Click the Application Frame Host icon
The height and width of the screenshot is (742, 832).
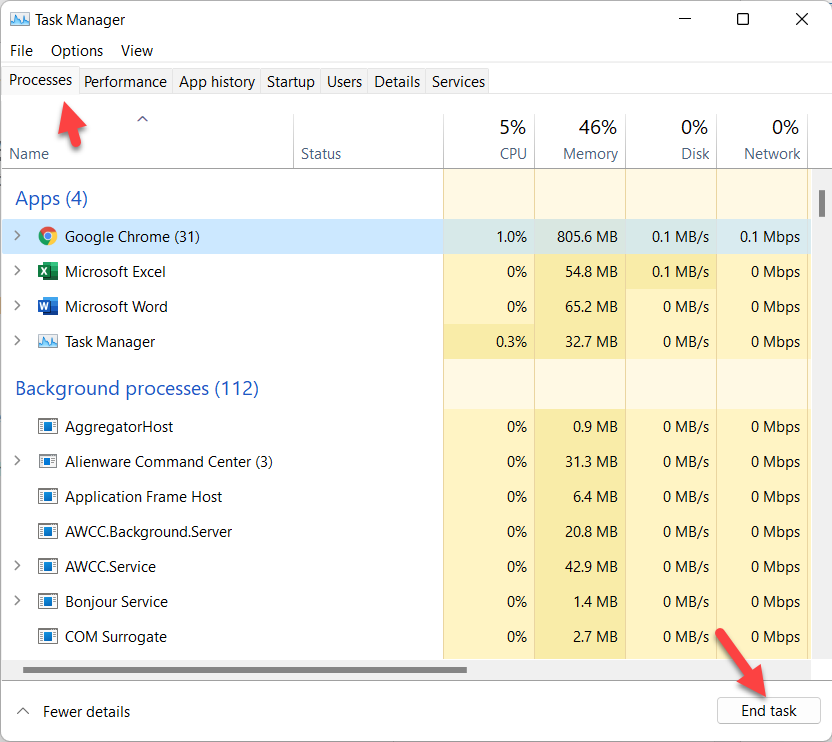click(47, 497)
